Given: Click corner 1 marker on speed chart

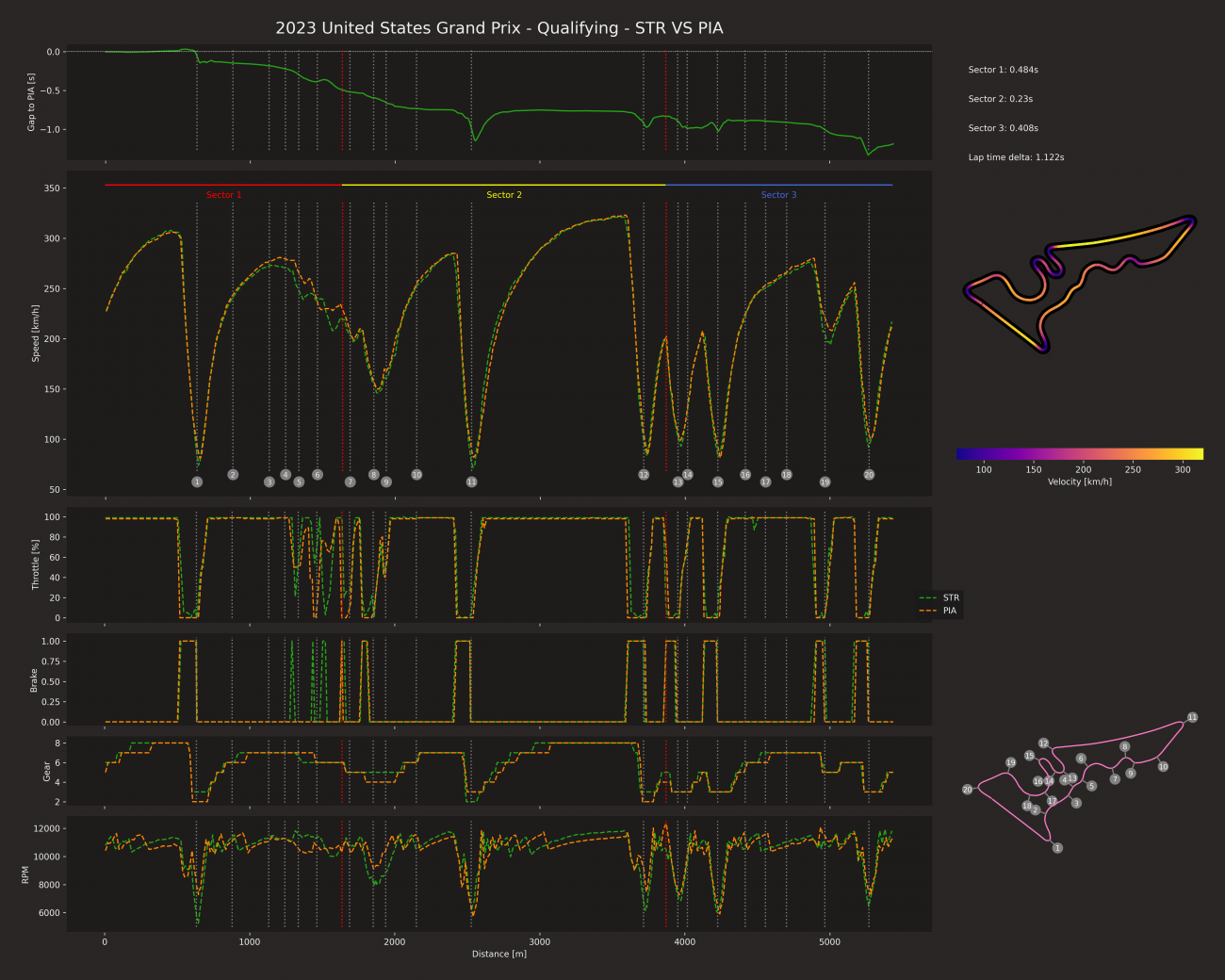Looking at the screenshot, I should [x=197, y=482].
